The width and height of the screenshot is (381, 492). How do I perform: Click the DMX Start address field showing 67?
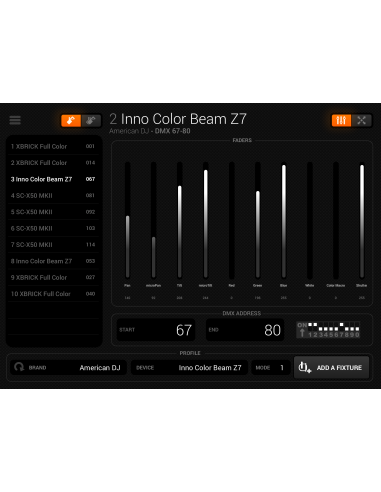(x=156, y=330)
